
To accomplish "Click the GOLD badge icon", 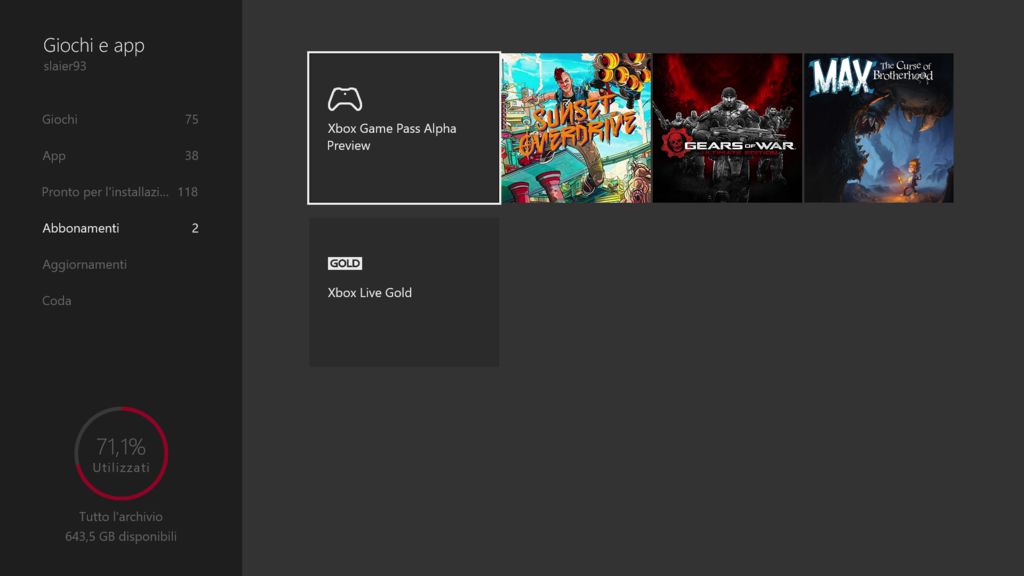I will [345, 263].
